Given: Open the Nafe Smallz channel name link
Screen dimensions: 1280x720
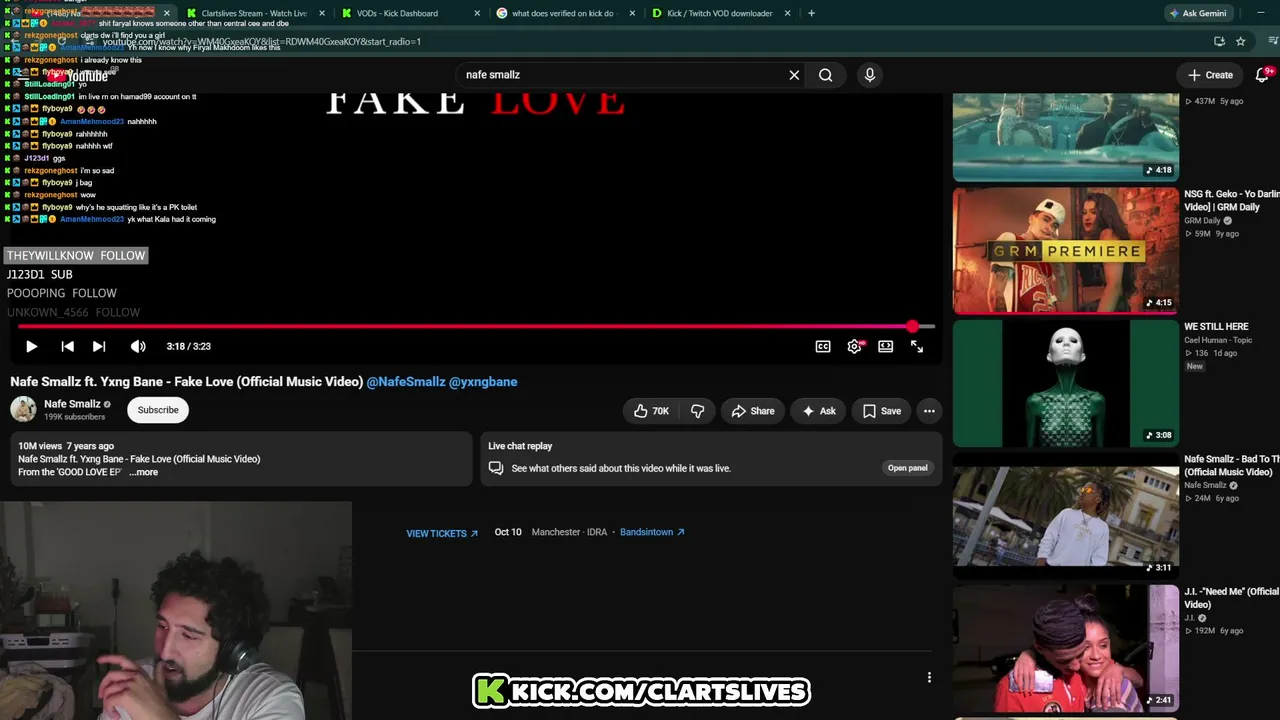Looking at the screenshot, I should click(72, 404).
